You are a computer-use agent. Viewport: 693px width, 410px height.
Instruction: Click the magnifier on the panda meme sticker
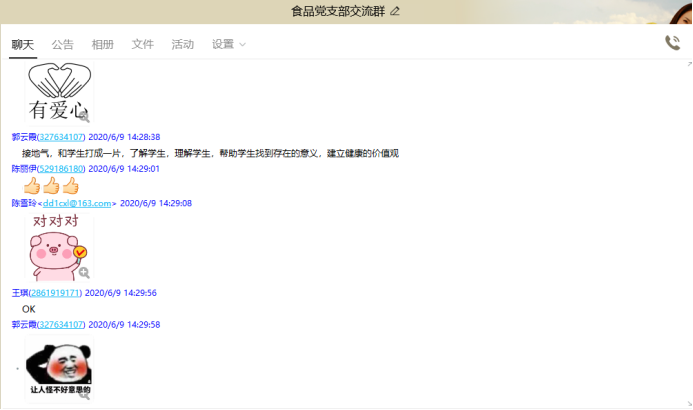tap(84, 394)
